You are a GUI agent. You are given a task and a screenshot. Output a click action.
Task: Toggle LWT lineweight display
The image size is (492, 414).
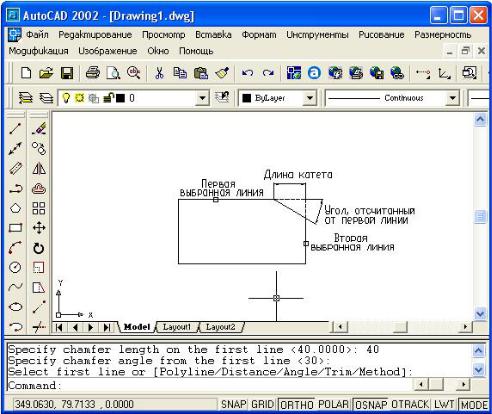[444, 404]
